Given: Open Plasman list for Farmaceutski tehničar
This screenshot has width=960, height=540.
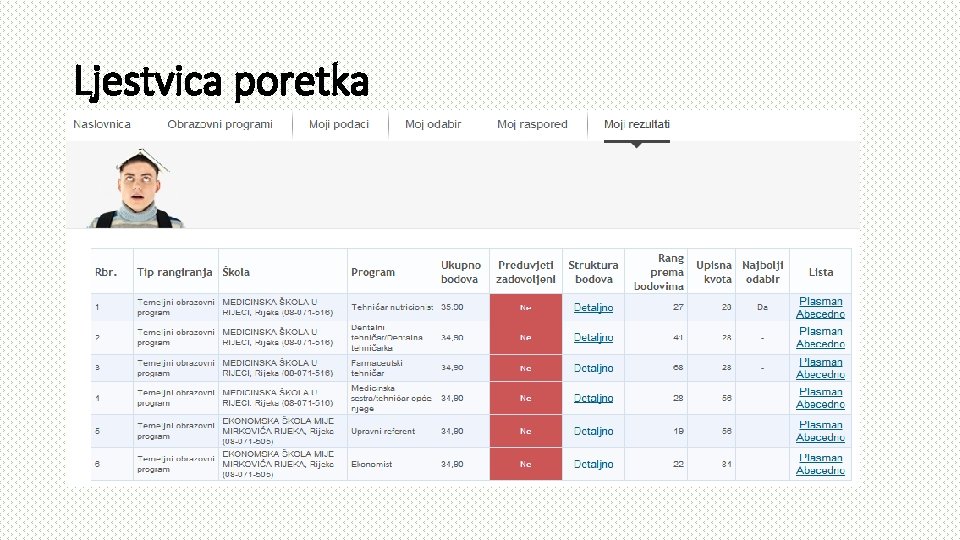Looking at the screenshot, I should 820,362.
